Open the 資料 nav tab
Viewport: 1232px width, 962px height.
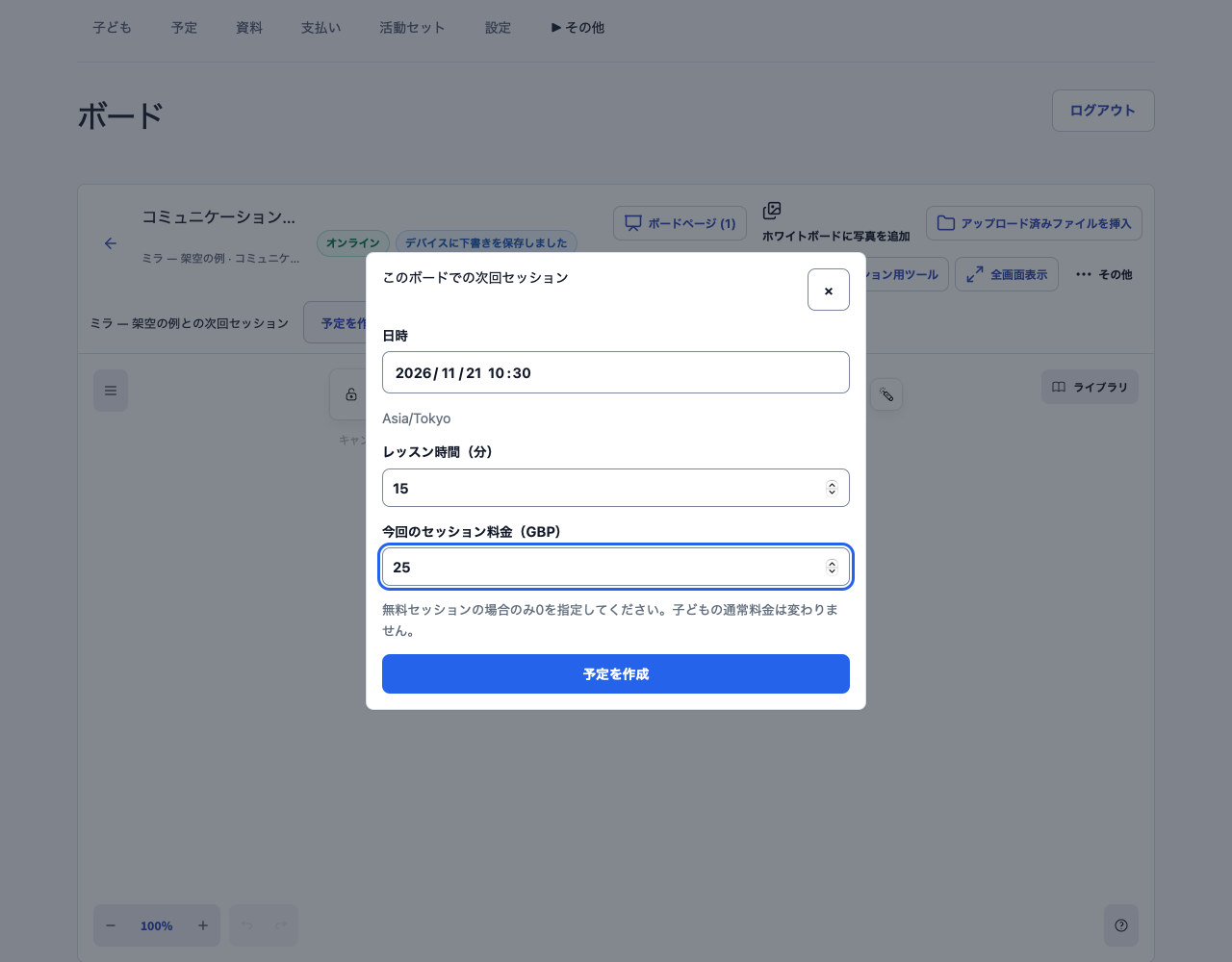pyautogui.click(x=248, y=27)
